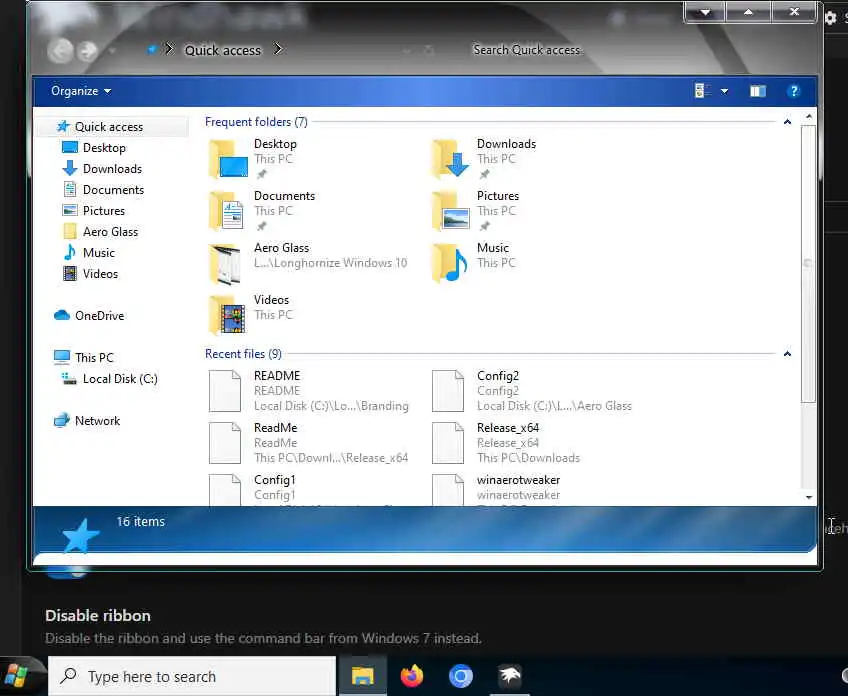Toggle the preview pane icon
This screenshot has width=848, height=696.
pos(758,91)
